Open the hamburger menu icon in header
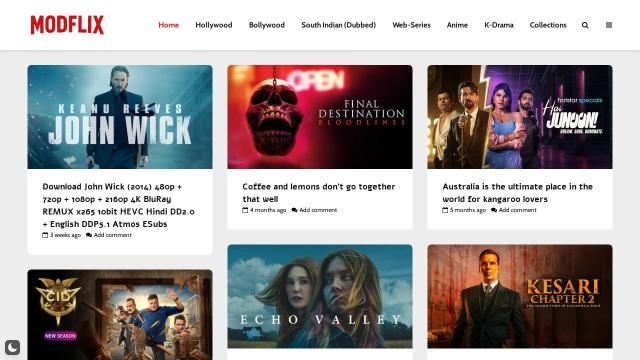Screen dimensions: 640x360 click(609, 25)
